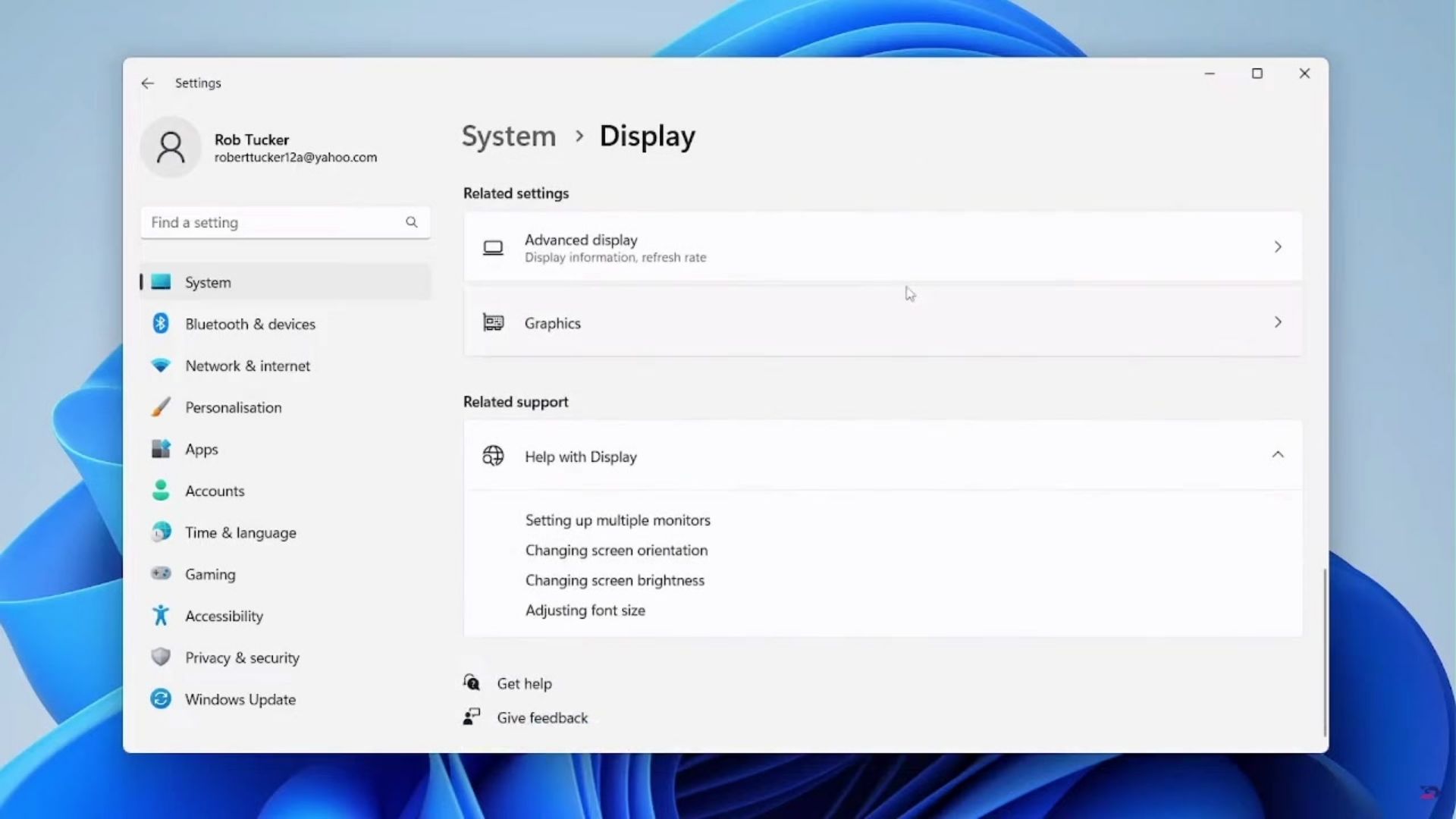
Task: Open Changing screen brightness help
Action: (615, 581)
